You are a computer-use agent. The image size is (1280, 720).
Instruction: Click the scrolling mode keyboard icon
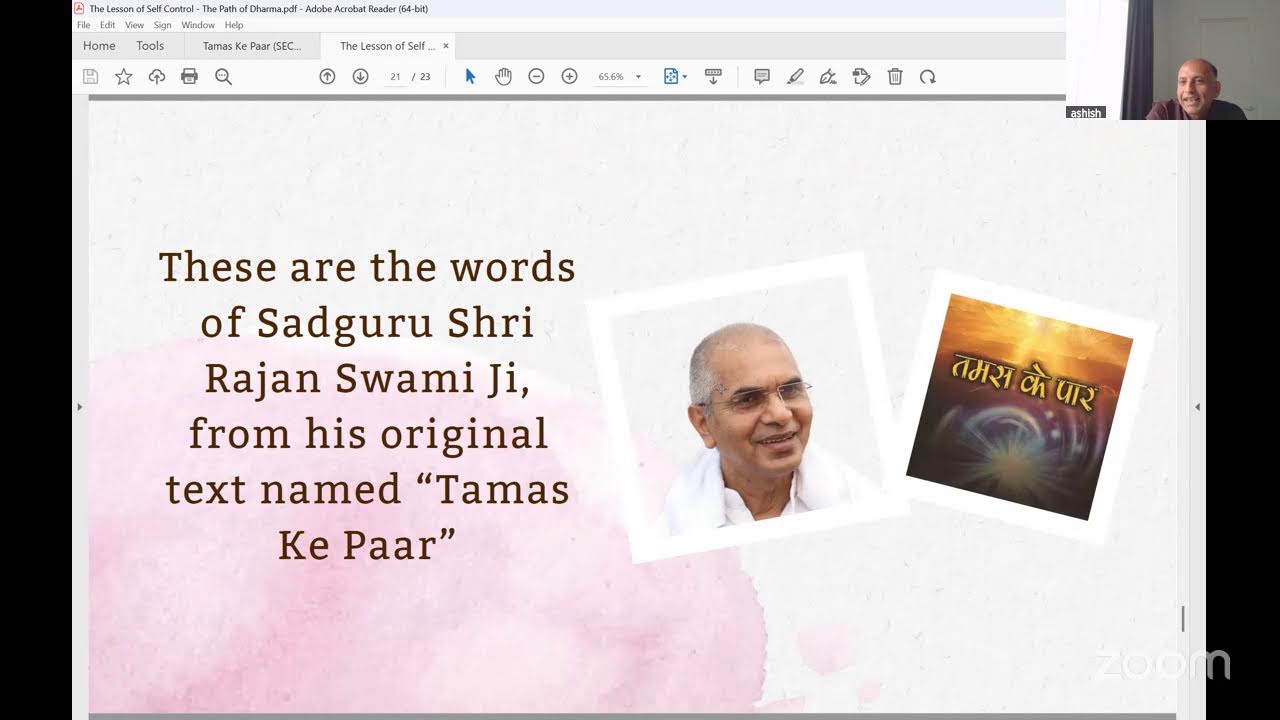coord(713,76)
